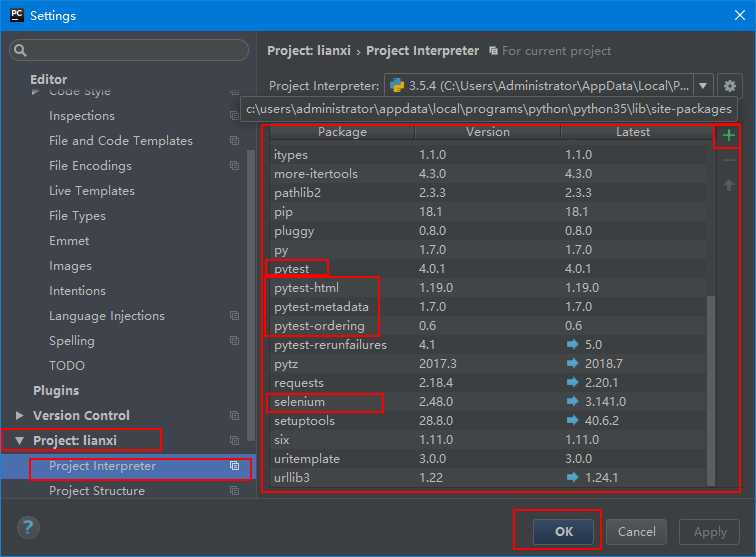756x557 pixels.
Task: Open TODO settings
Action: point(67,366)
